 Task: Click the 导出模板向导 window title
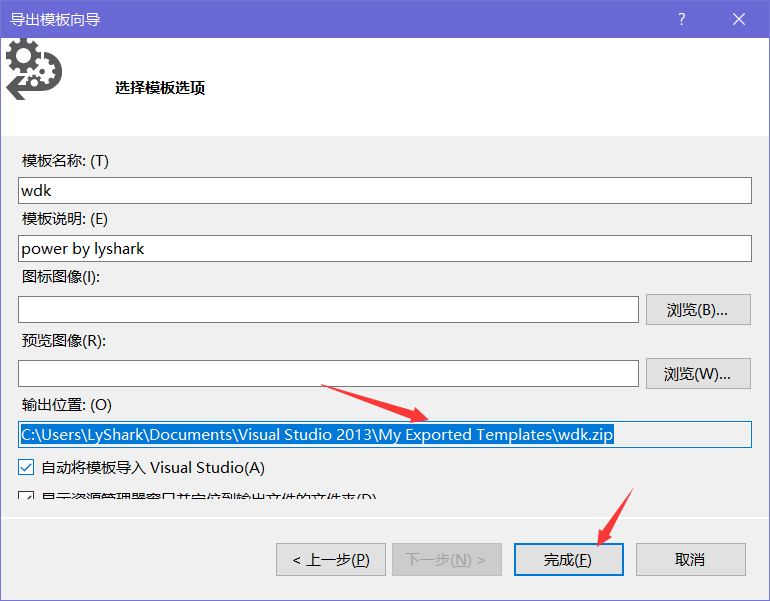[55, 19]
